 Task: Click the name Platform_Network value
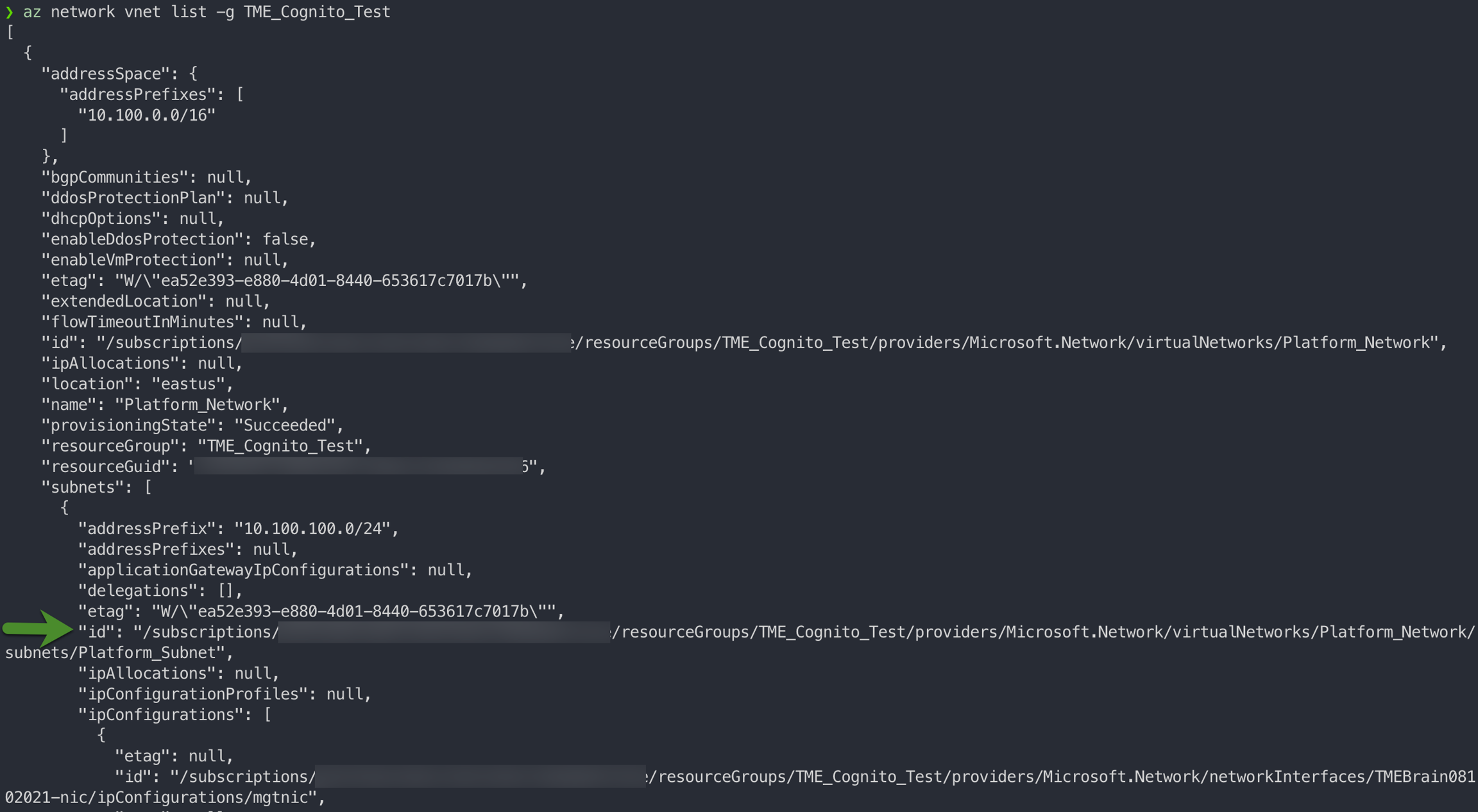[197, 405]
